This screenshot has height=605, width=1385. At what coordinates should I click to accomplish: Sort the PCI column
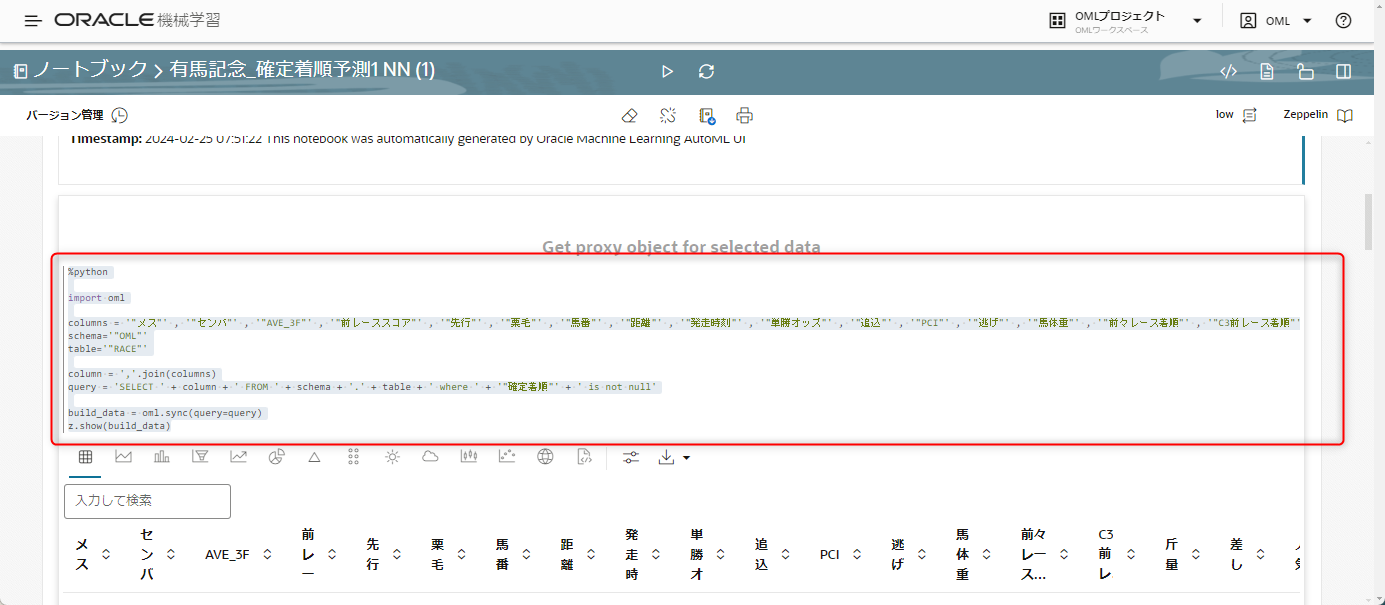coord(857,554)
